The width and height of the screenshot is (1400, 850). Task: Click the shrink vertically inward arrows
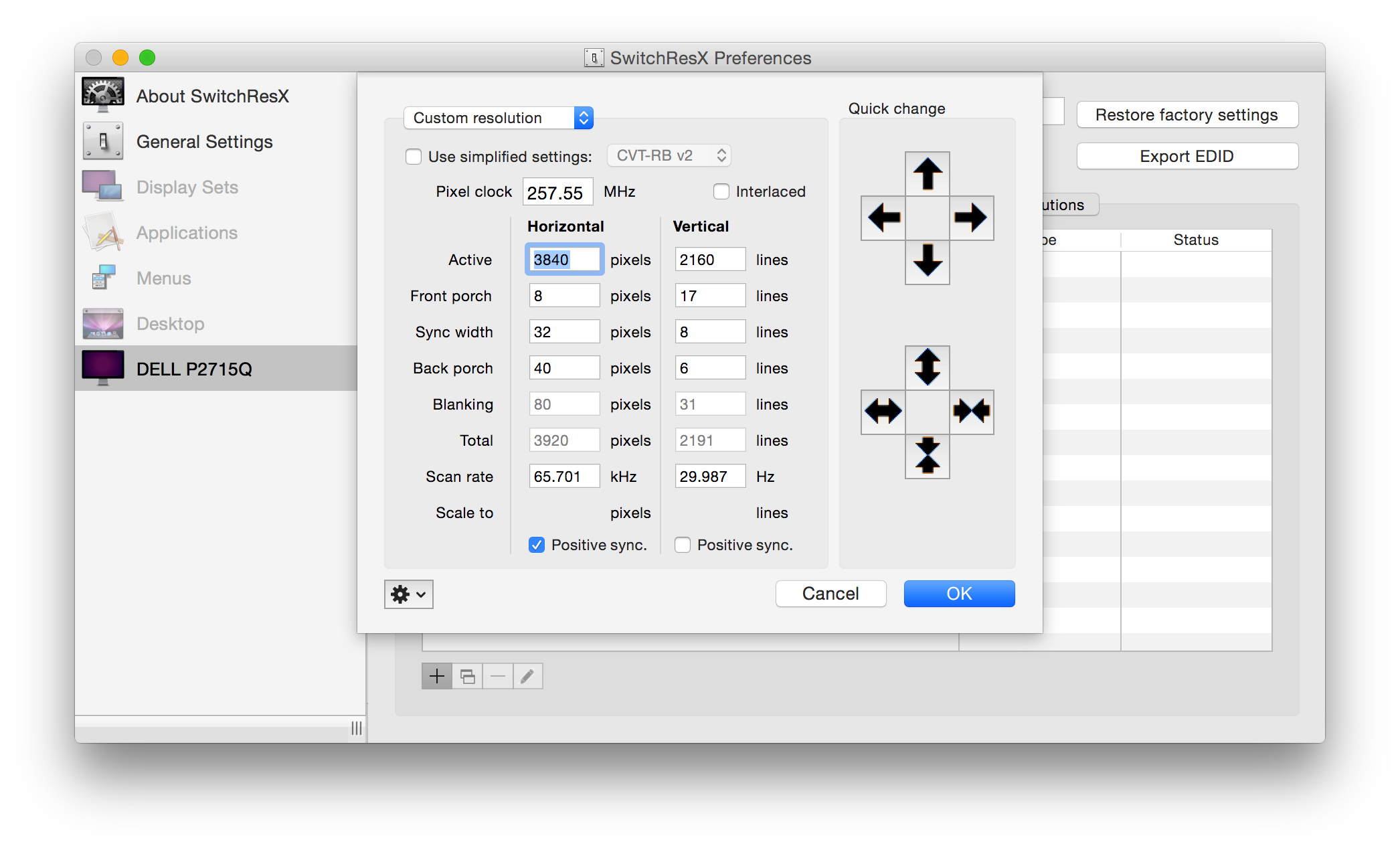[x=927, y=456]
